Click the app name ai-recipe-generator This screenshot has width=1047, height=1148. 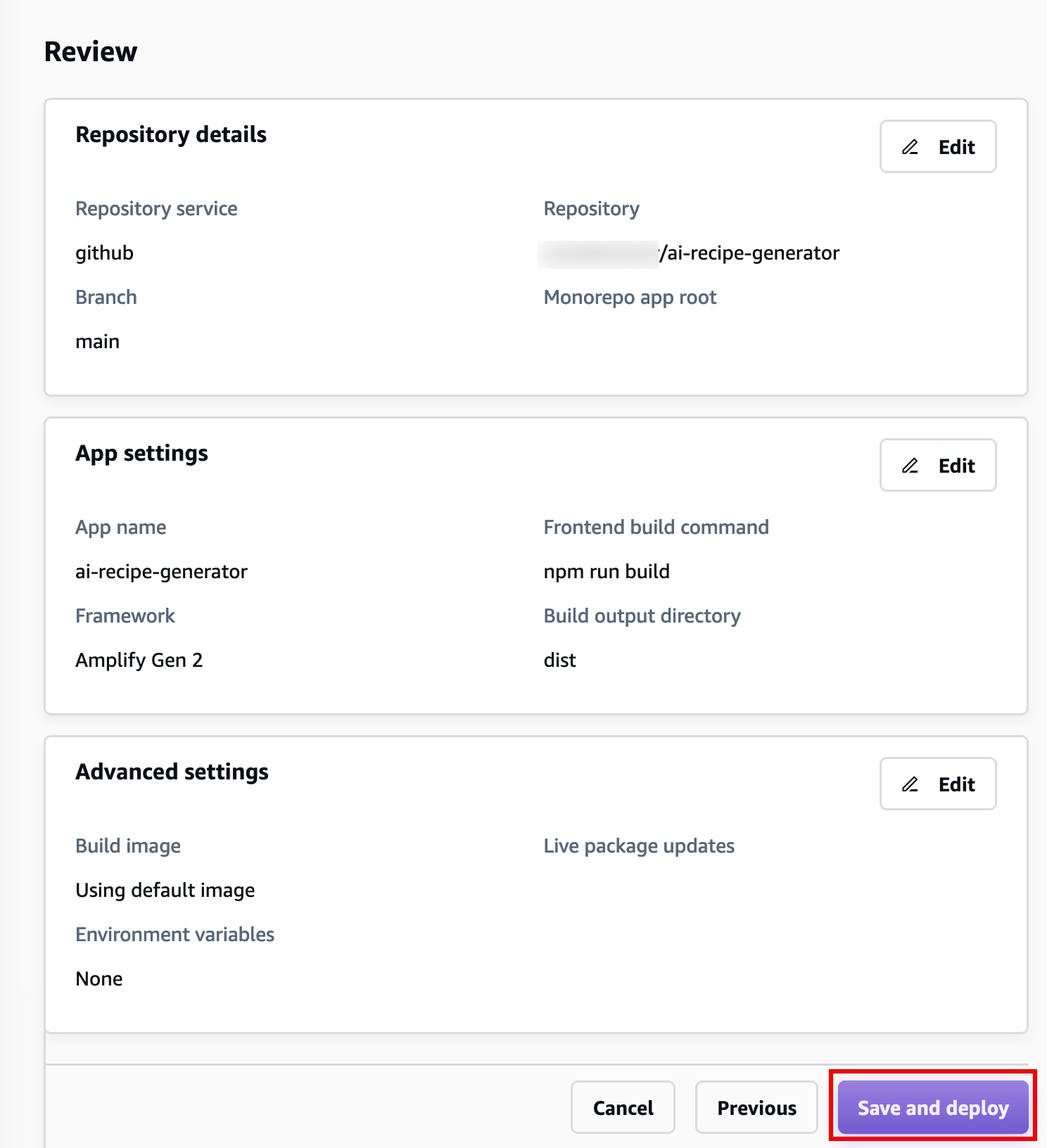point(161,571)
